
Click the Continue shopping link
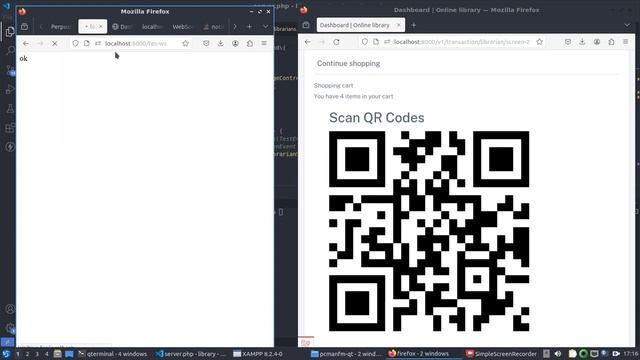(348, 63)
